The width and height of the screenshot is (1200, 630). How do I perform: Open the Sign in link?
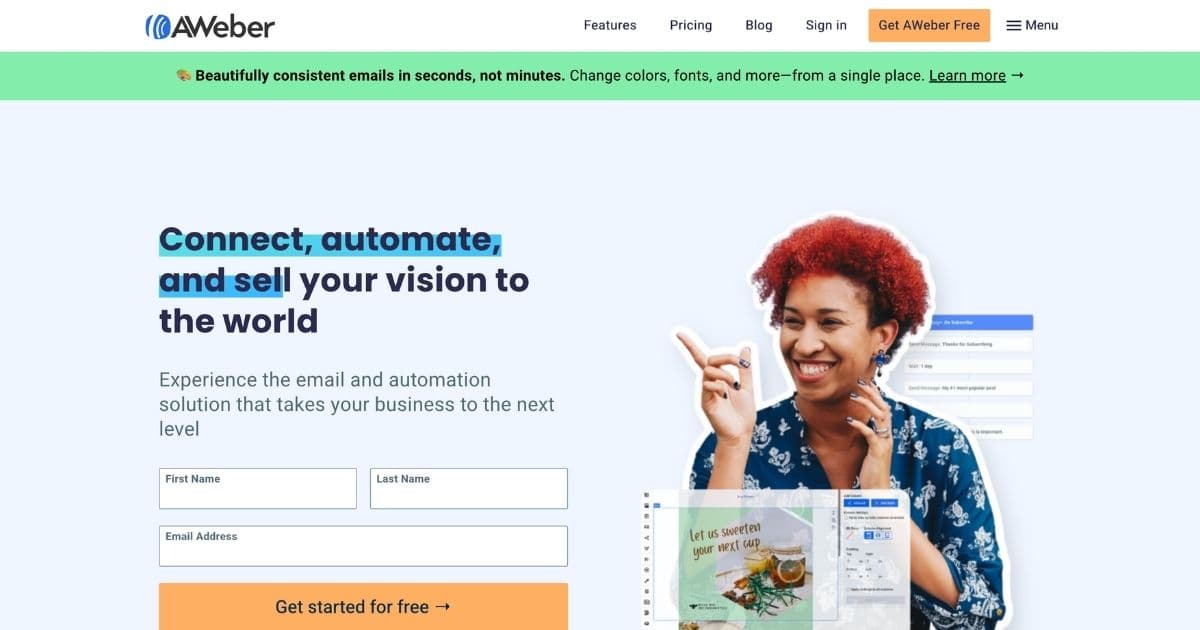coord(826,25)
